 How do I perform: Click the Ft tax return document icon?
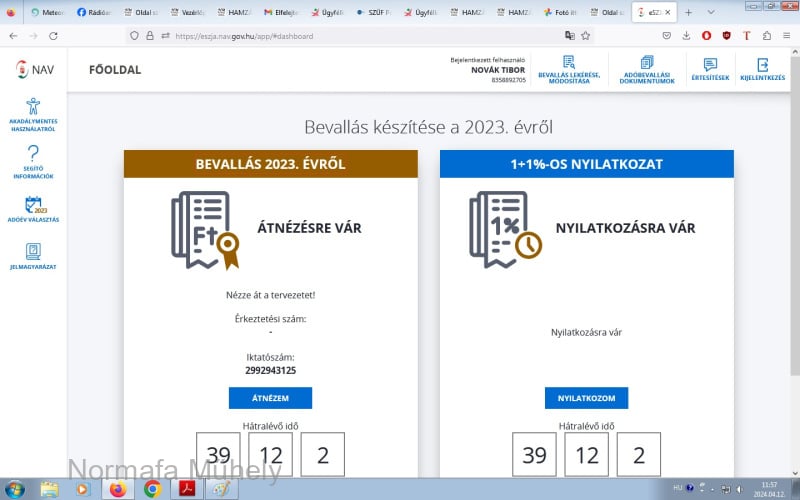tap(205, 230)
